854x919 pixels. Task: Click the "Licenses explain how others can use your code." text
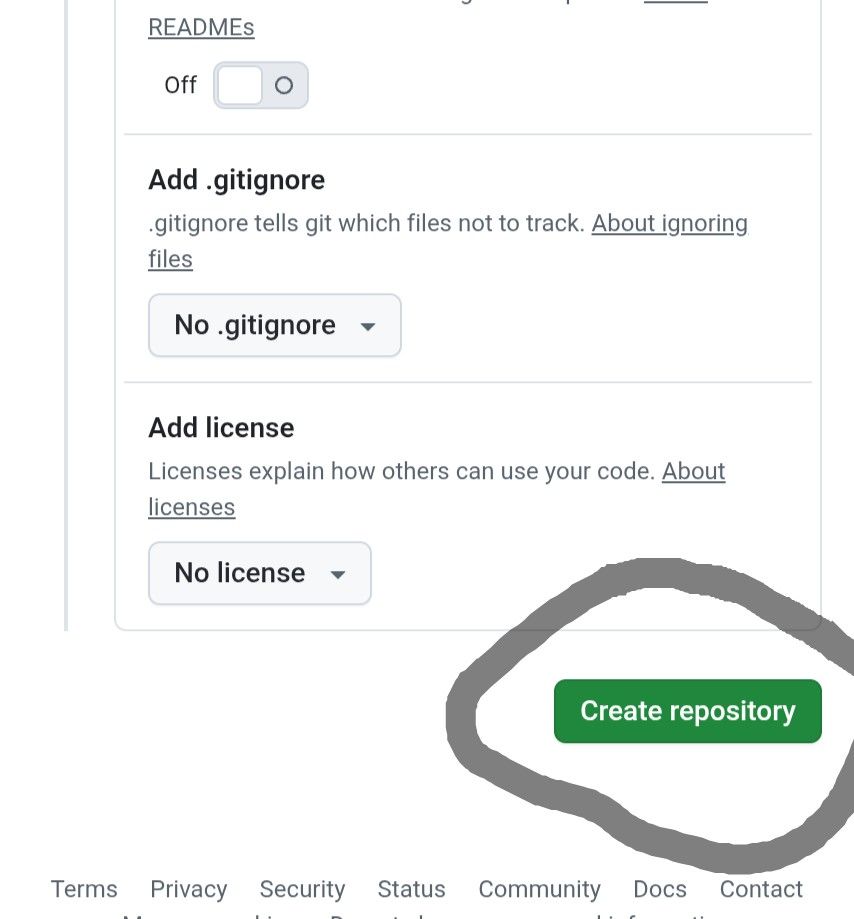coord(402,471)
